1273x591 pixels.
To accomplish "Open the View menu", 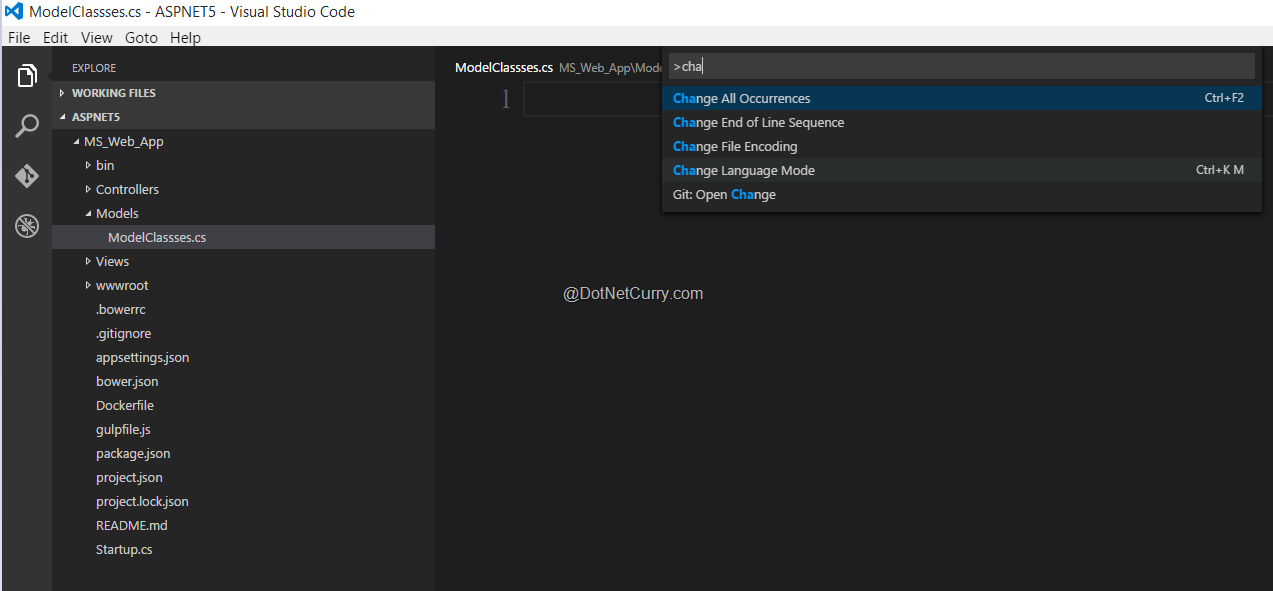I will click(x=97, y=38).
